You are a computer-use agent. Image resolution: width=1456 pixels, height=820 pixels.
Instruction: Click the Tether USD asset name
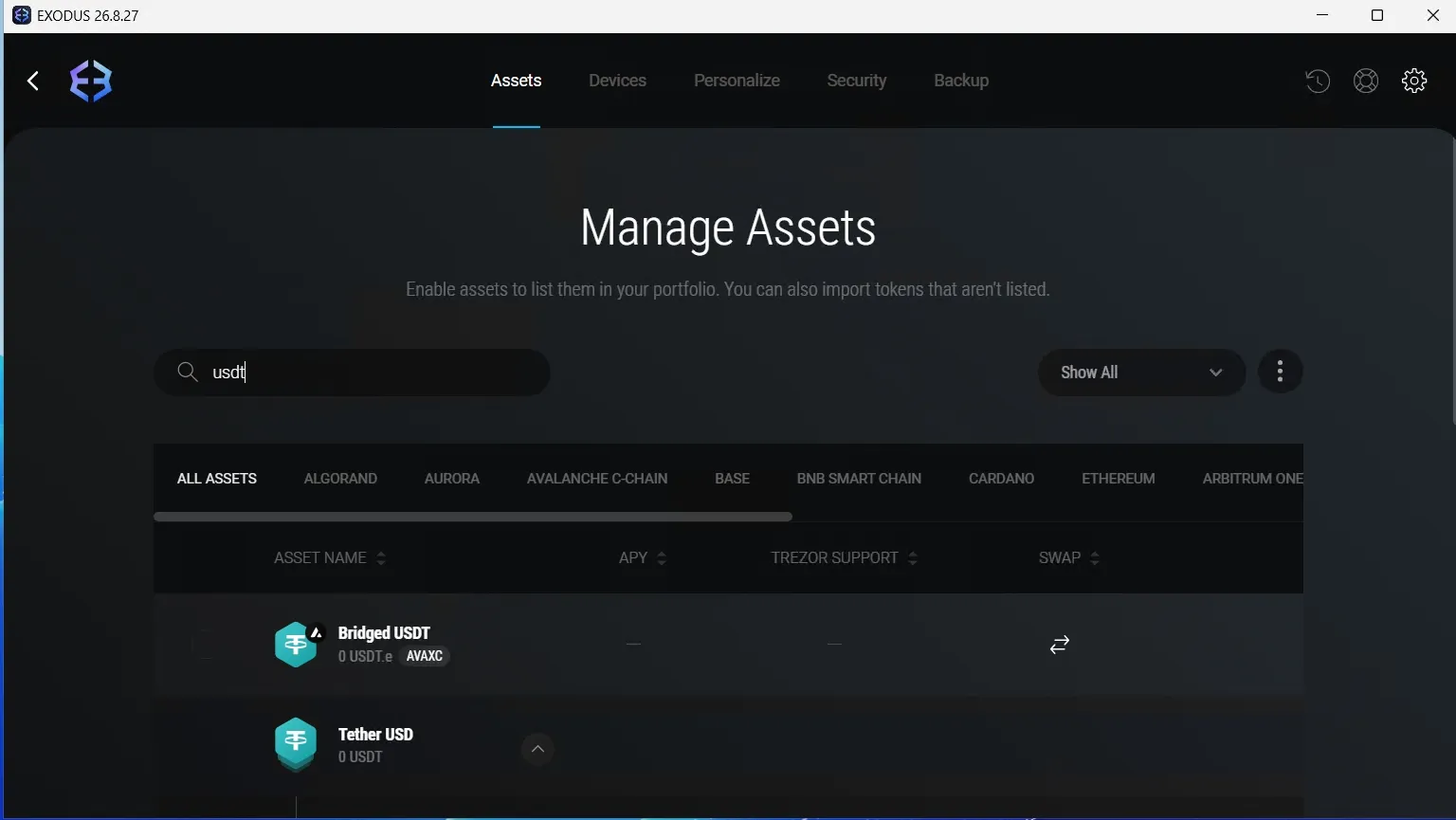coord(375,735)
